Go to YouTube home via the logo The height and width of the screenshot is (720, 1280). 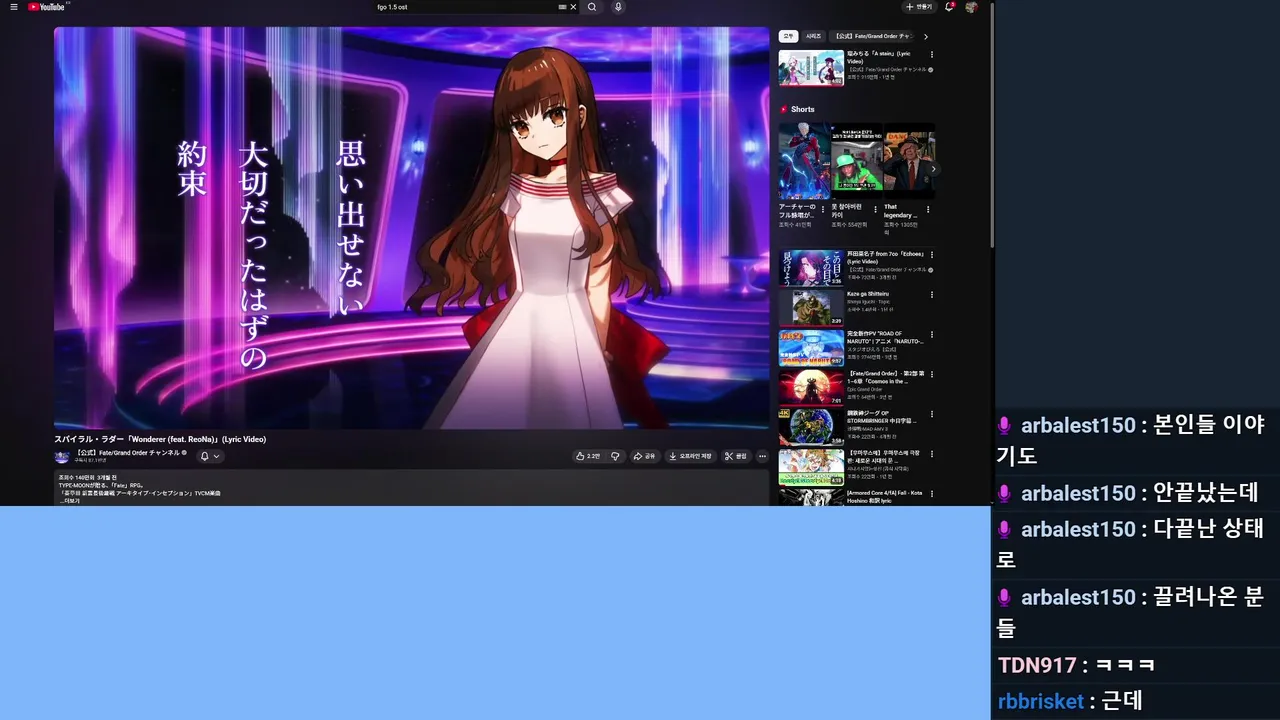tap(46, 7)
